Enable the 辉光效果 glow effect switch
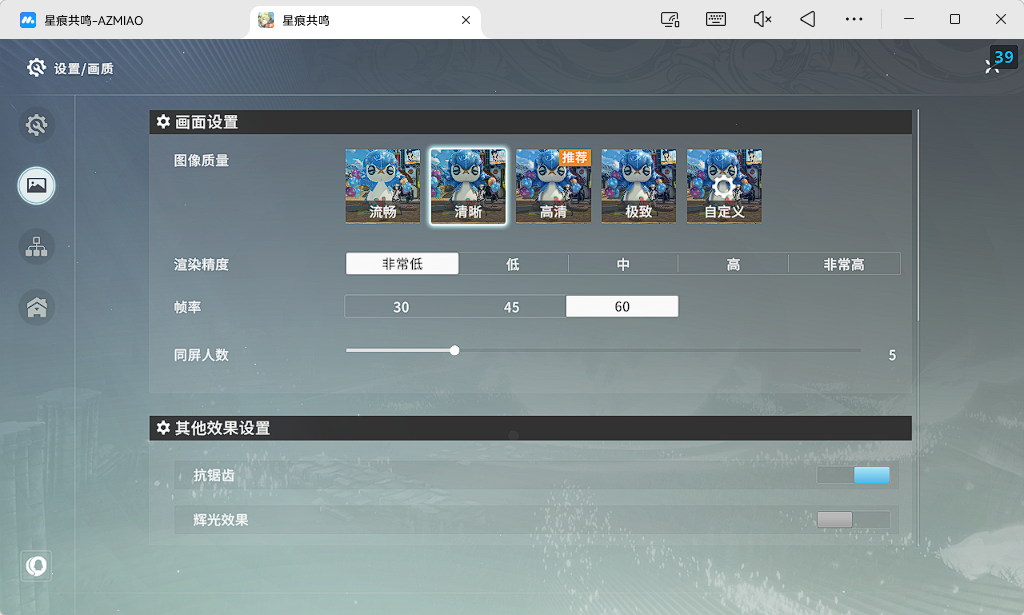Image resolution: width=1024 pixels, height=615 pixels. coord(853,520)
